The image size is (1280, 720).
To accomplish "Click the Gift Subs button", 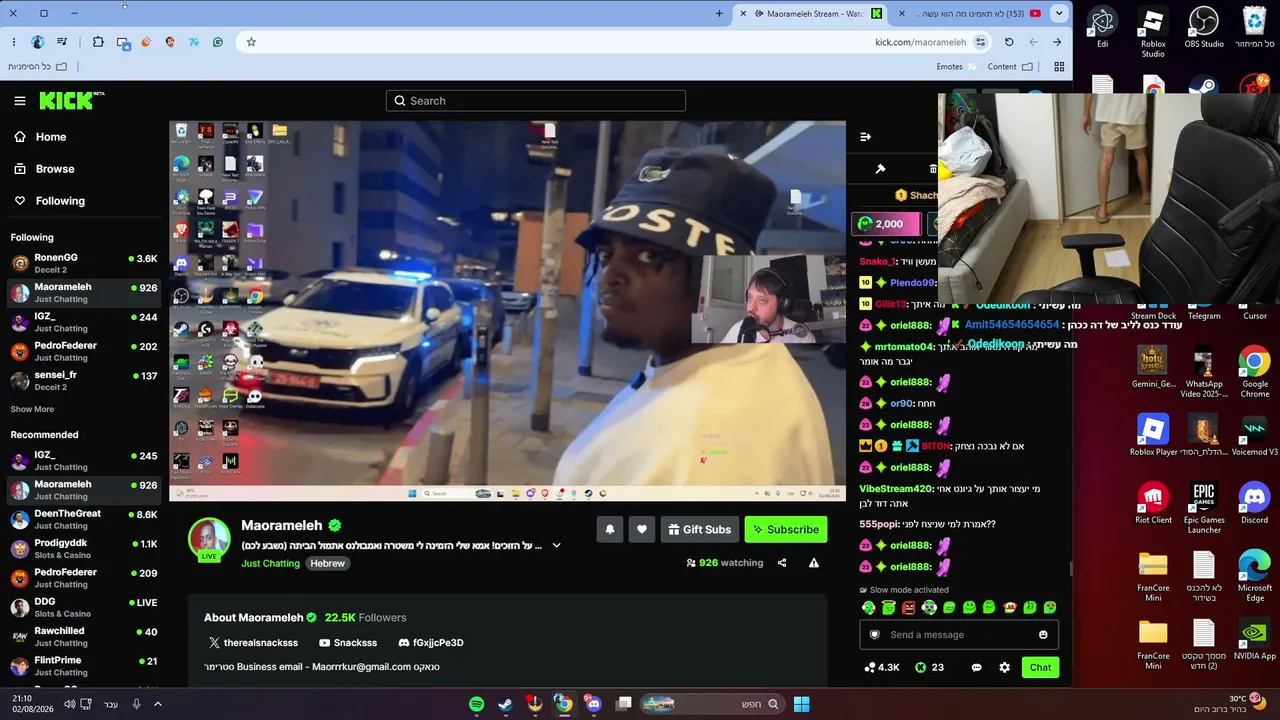I will (700, 529).
